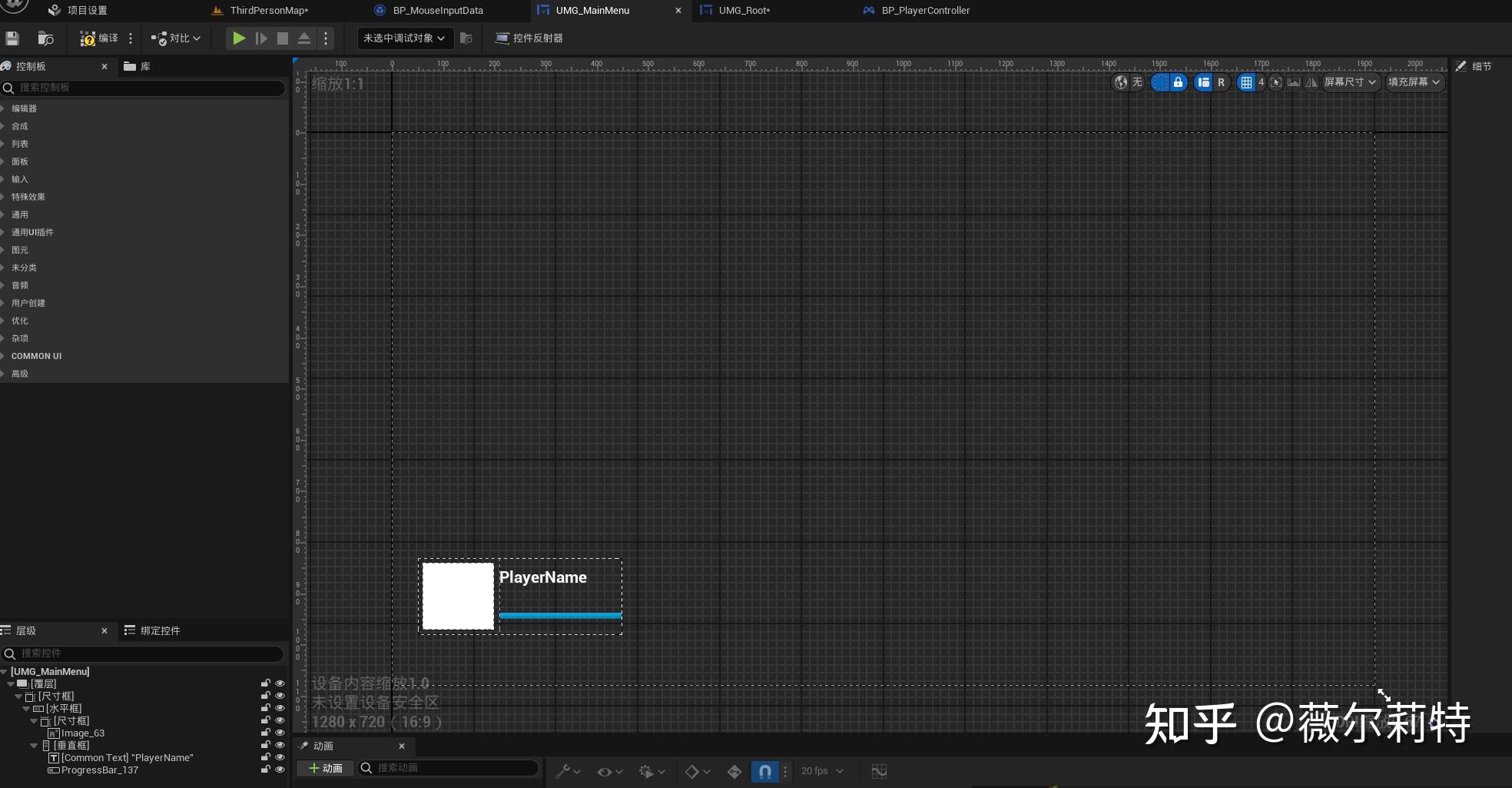Hide Image_63 using its eye icon
This screenshot has height=788, width=1512.
point(280,733)
